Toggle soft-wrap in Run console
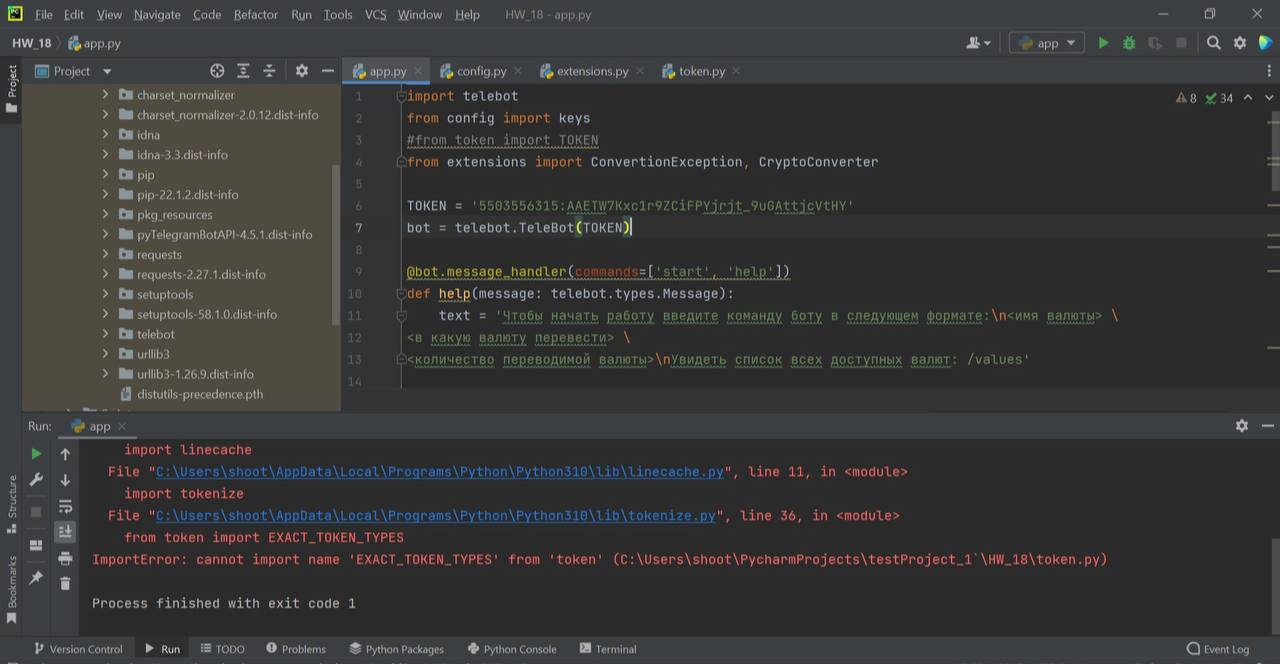1280x664 pixels. [x=65, y=506]
